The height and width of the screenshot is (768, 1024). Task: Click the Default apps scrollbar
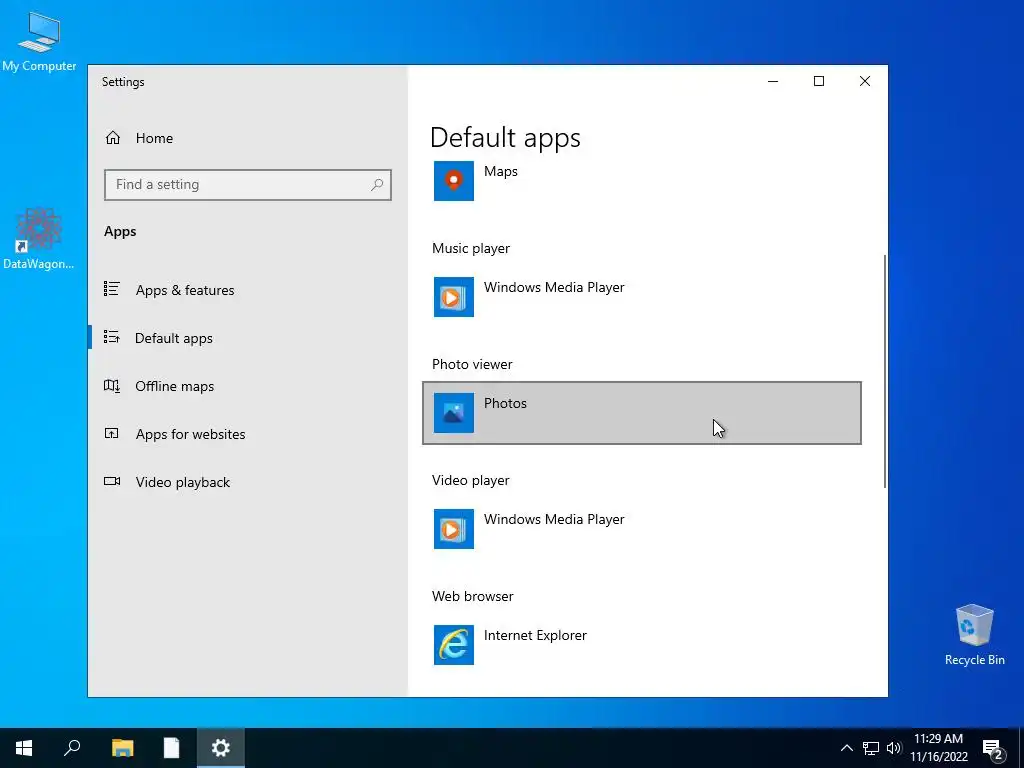[x=885, y=370]
